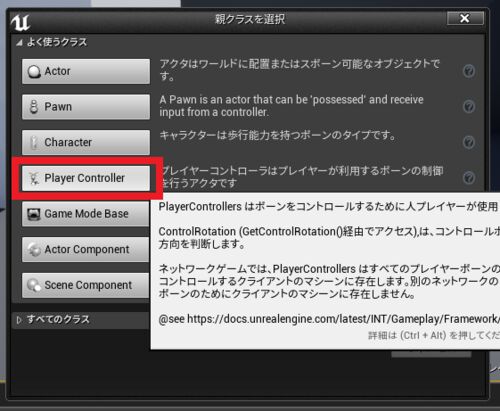Choose the Pawn parent class
Image resolution: width=500 pixels, height=411 pixels.
point(86,107)
